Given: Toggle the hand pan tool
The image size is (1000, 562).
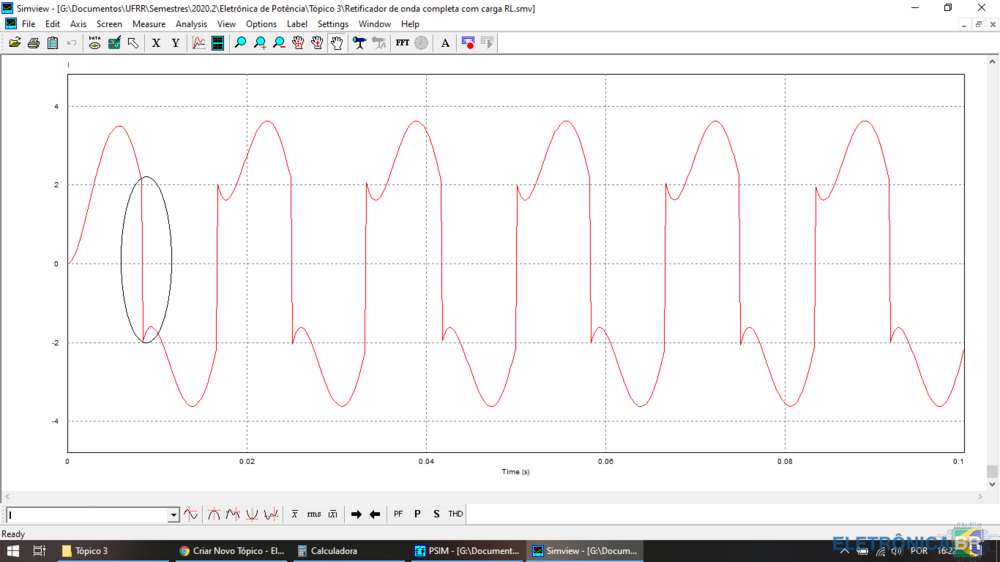Looking at the screenshot, I should click(x=337, y=43).
